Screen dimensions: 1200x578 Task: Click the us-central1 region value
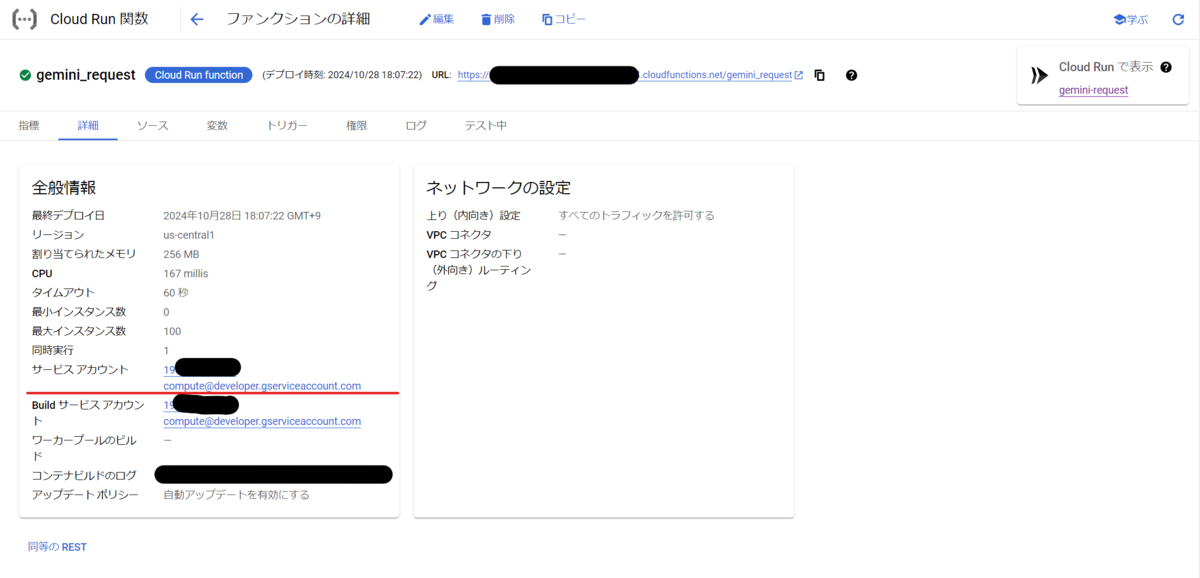pos(190,235)
